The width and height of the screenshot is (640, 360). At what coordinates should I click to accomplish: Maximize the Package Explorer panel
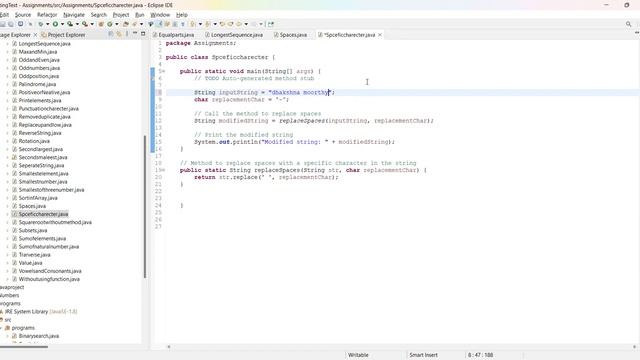(x=143, y=34)
